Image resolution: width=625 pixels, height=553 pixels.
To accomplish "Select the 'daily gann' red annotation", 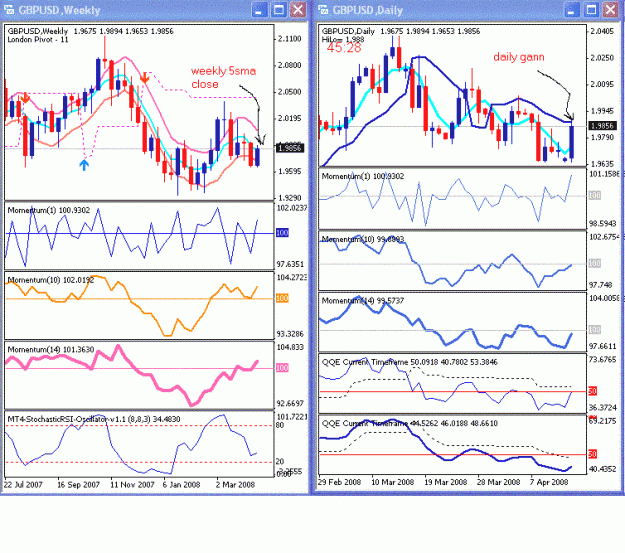I will click(519, 57).
